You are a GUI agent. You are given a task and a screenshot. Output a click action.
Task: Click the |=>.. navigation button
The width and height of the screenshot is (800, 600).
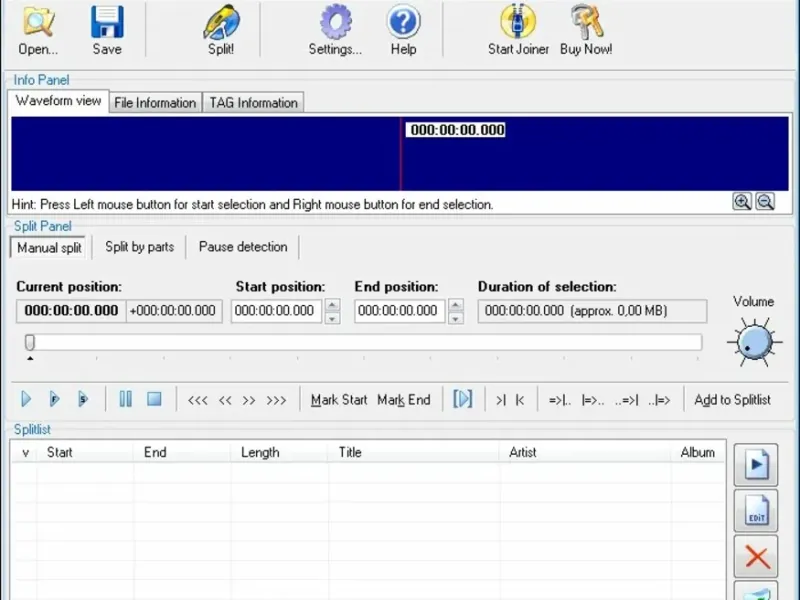click(x=593, y=401)
